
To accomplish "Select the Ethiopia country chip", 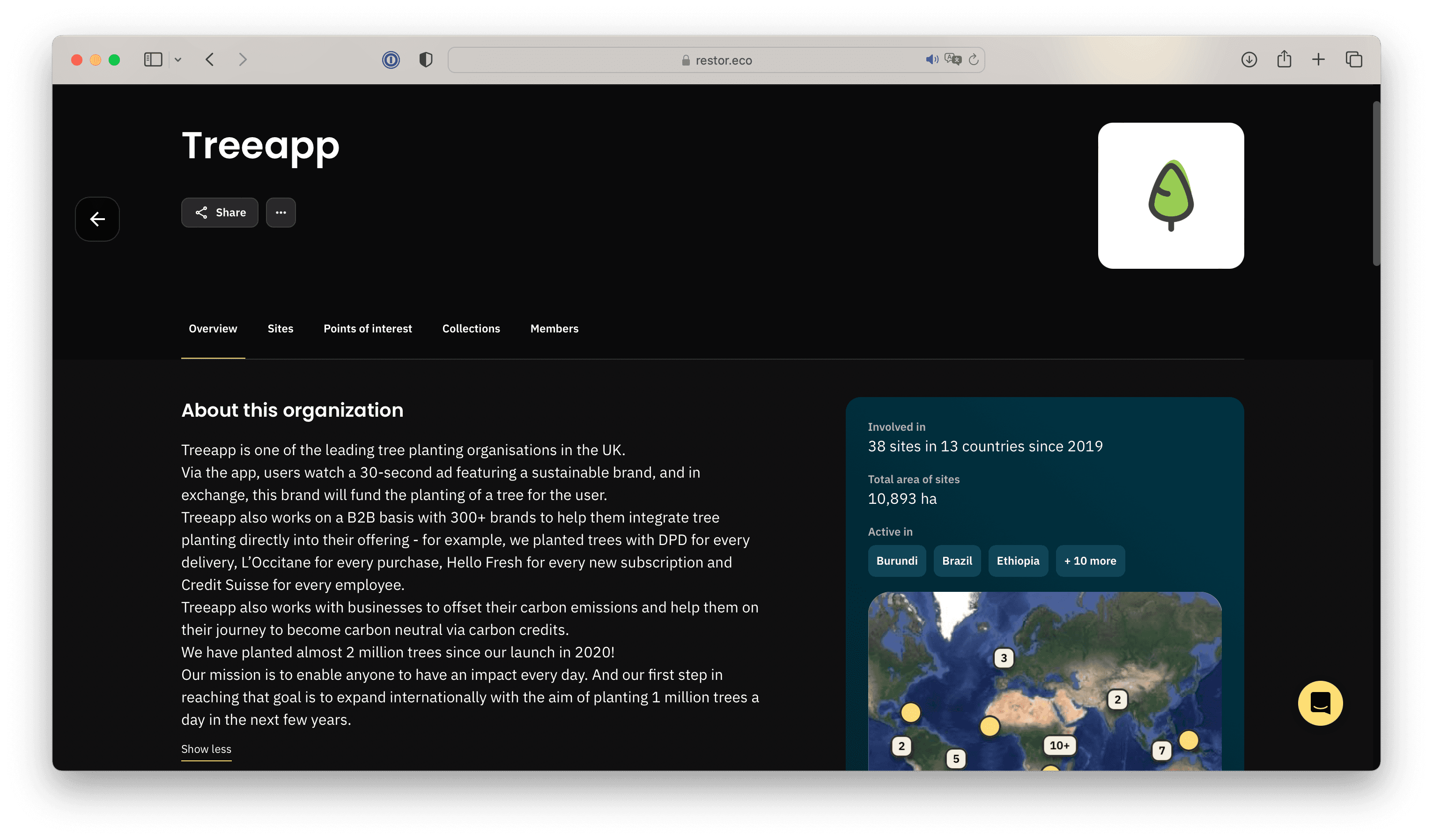I will click(1018, 561).
